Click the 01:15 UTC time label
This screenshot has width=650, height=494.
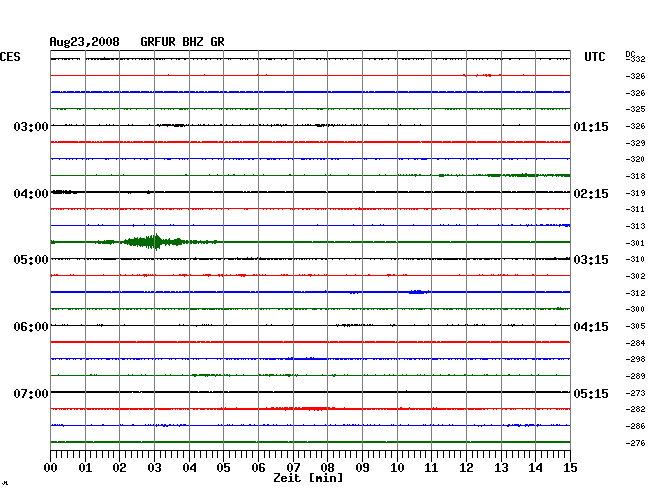[591, 126]
